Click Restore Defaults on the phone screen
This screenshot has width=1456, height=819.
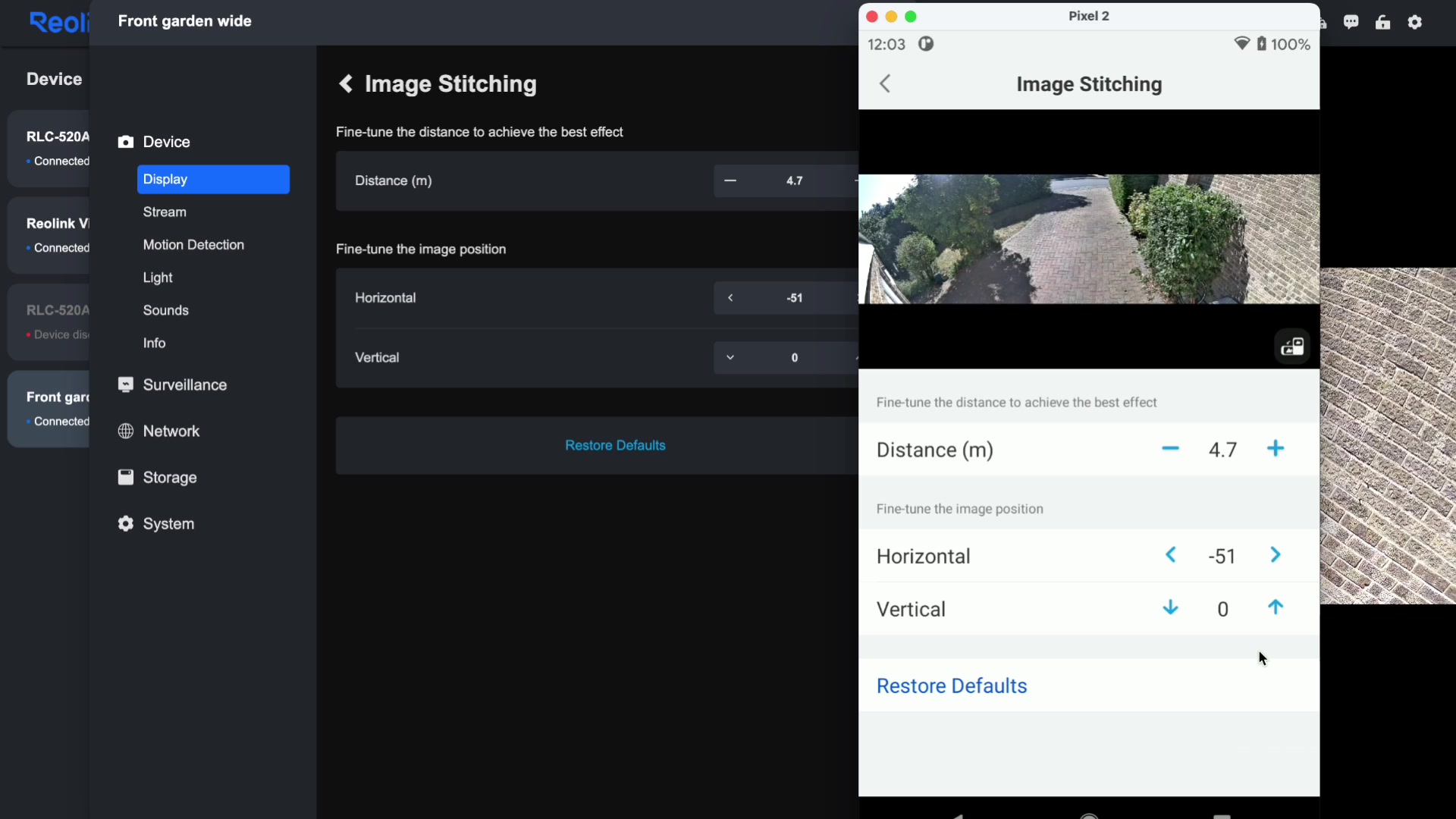click(x=952, y=686)
